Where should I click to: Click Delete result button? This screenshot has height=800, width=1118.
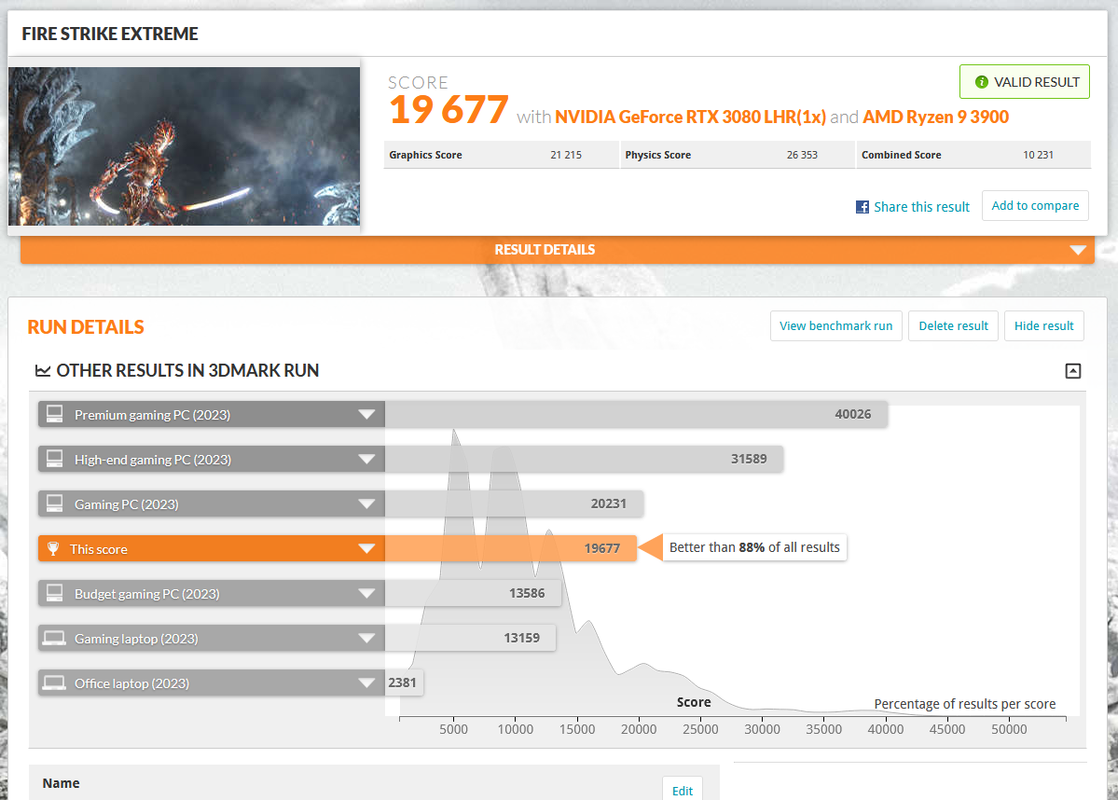(953, 326)
